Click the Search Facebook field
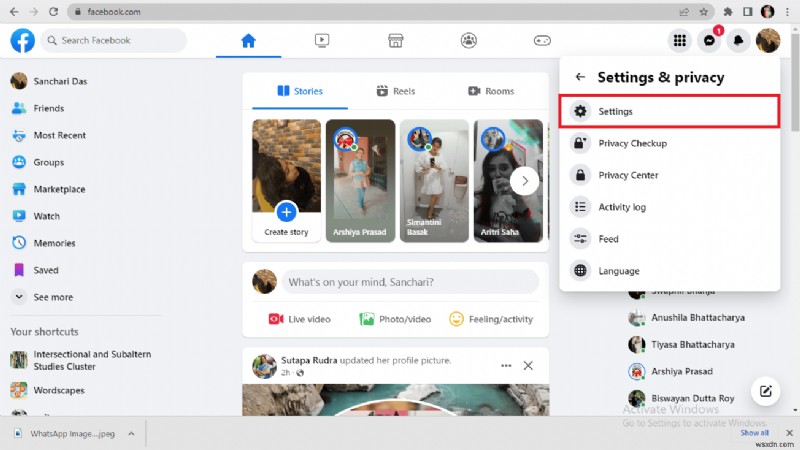 coord(114,40)
